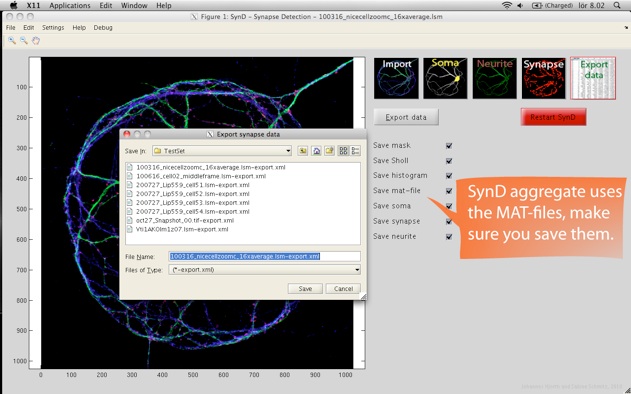
Task: Select 200727_Lip559_cell51.lsm-export.xml file
Action: pyautogui.click(x=188, y=185)
